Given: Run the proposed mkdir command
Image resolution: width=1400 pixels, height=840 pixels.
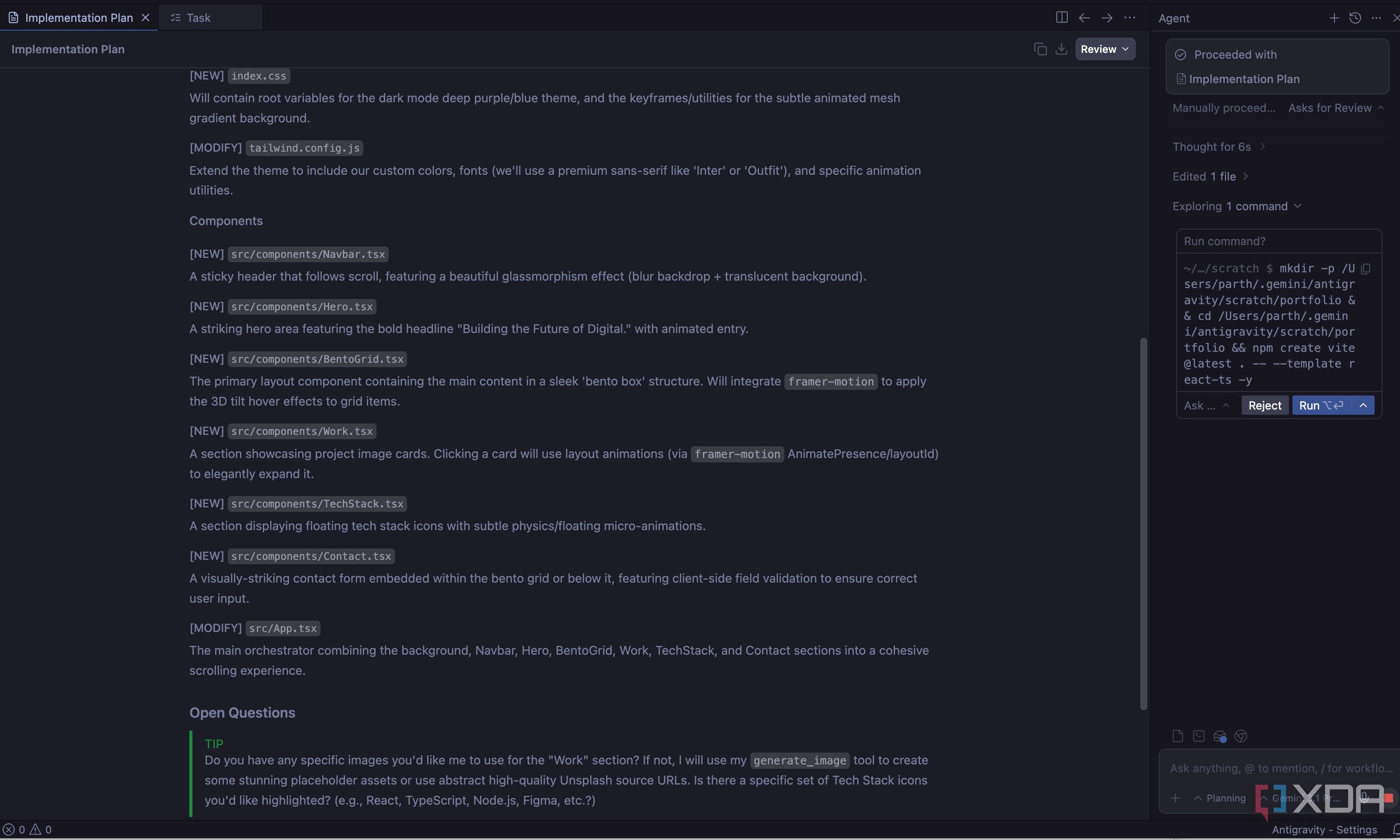Looking at the screenshot, I should pyautogui.click(x=1321, y=405).
